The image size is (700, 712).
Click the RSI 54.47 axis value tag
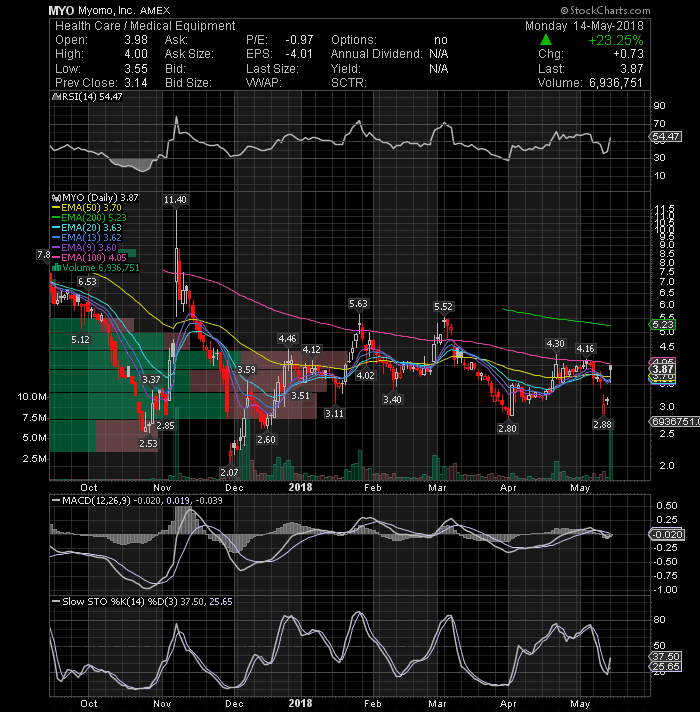[665, 137]
